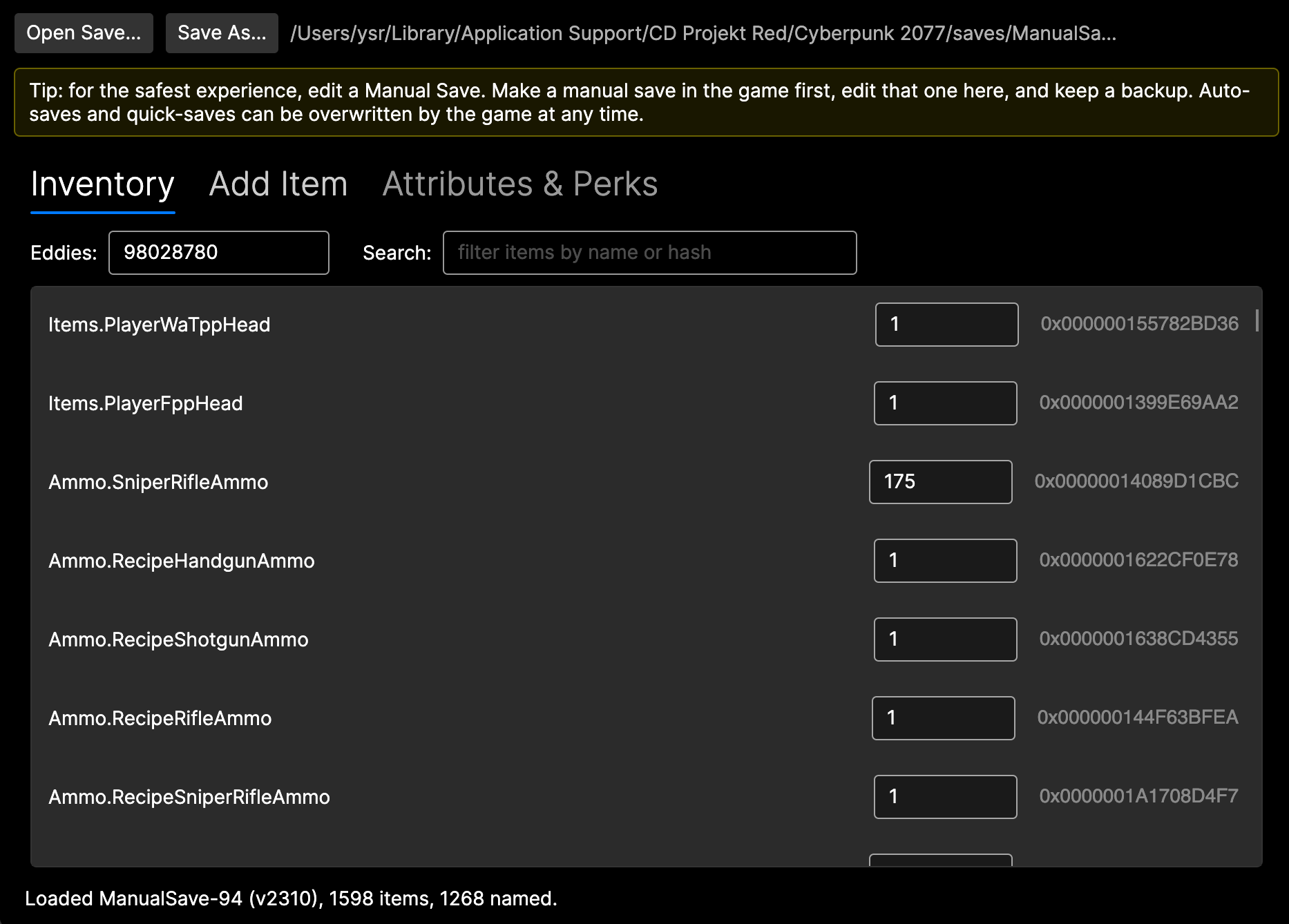Click the Save As... button

pos(222,32)
